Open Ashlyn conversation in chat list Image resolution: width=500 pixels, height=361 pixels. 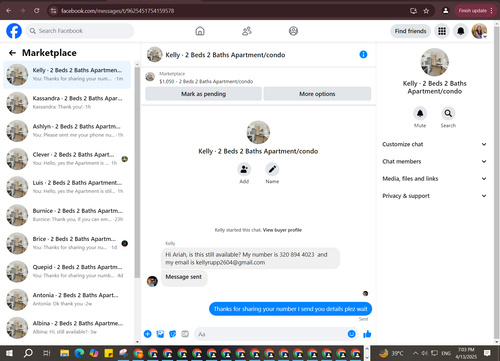point(67,131)
